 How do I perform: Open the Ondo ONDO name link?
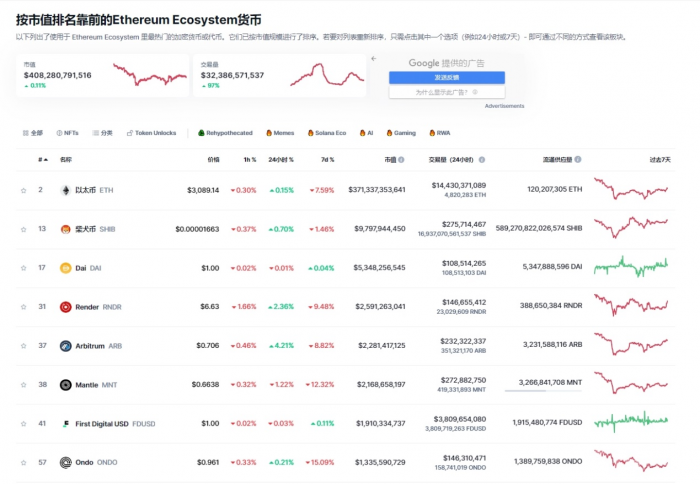(x=96, y=463)
